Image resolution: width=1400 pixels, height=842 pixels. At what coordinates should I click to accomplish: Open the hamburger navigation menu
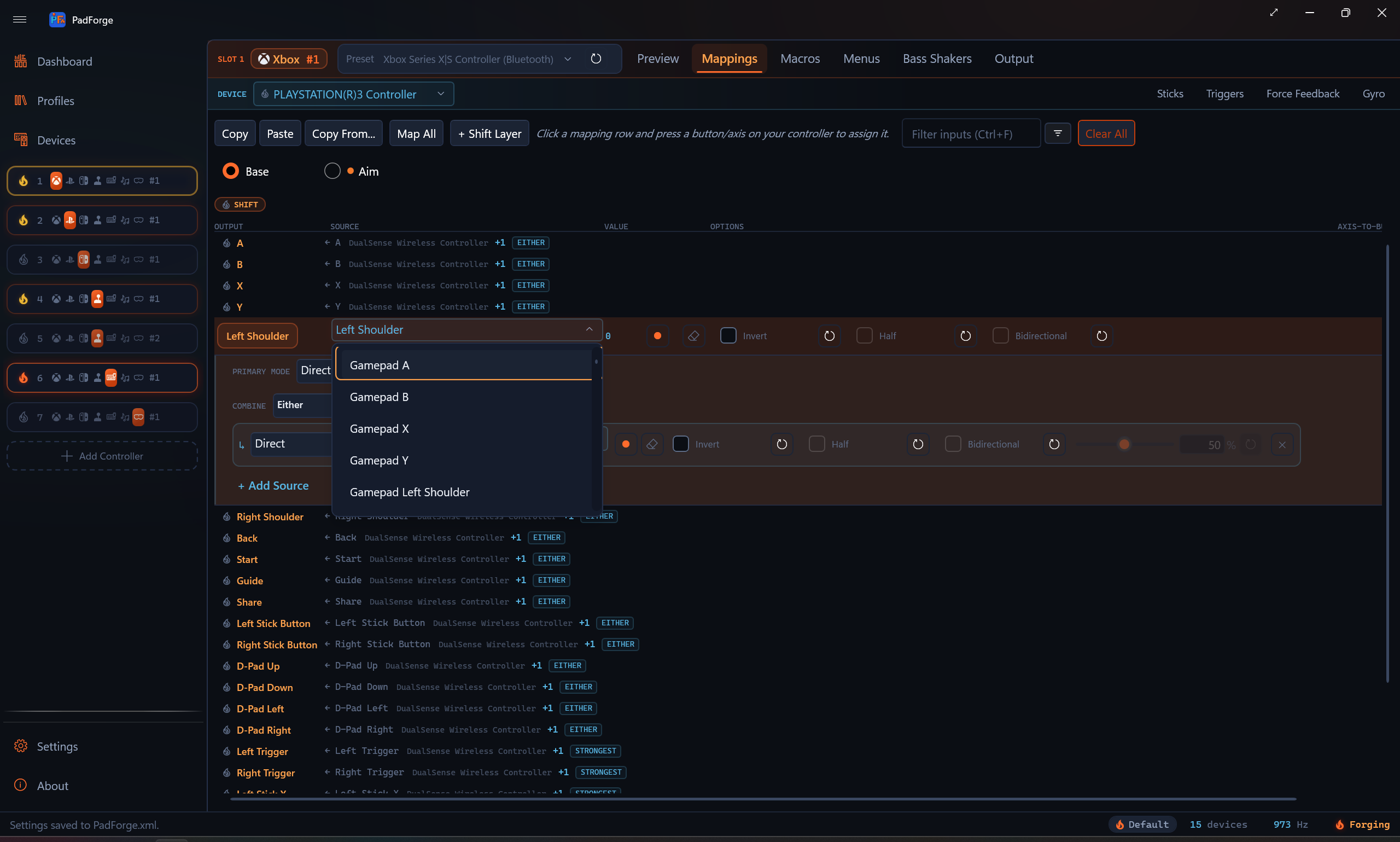(x=20, y=20)
